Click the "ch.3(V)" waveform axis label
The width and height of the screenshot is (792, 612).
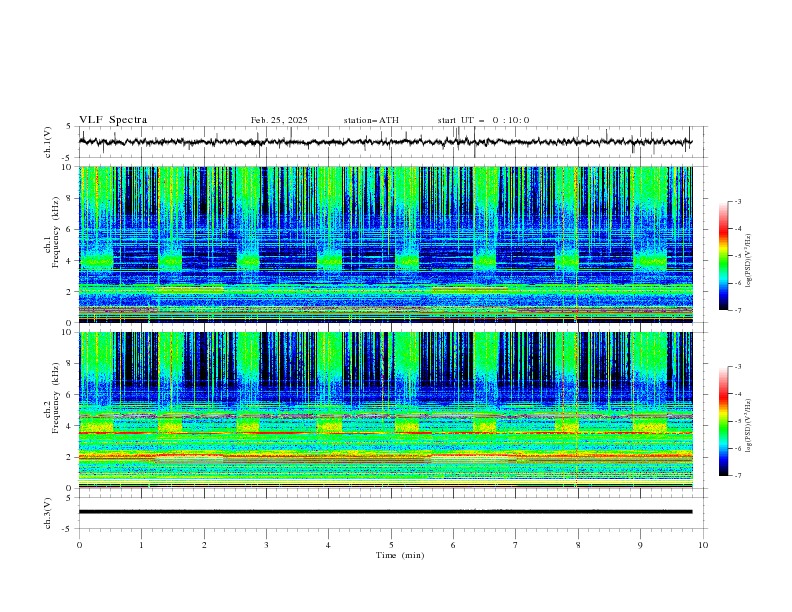48,513
